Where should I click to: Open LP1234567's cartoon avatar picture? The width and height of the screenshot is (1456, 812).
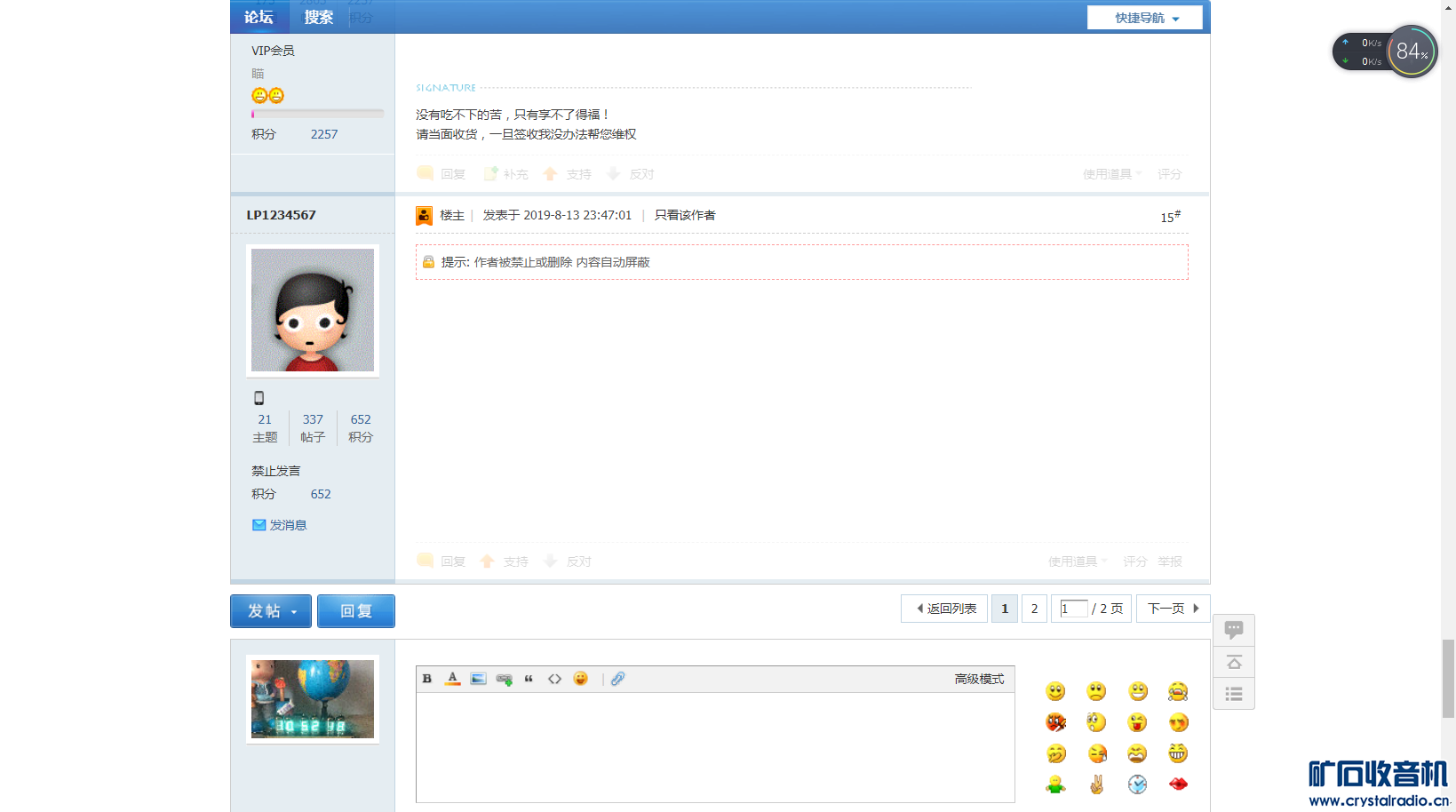[313, 310]
